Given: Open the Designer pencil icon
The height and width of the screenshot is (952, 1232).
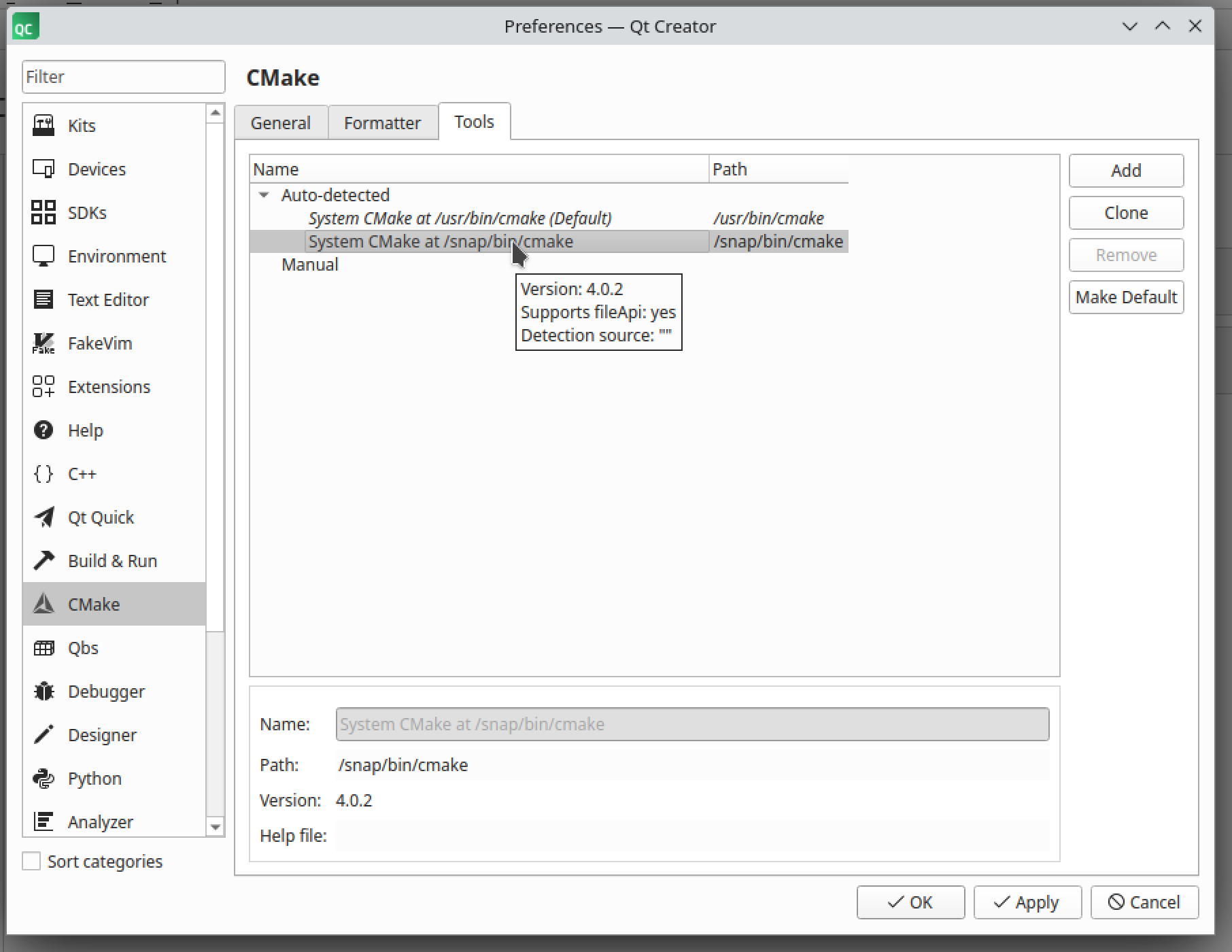Looking at the screenshot, I should [44, 735].
